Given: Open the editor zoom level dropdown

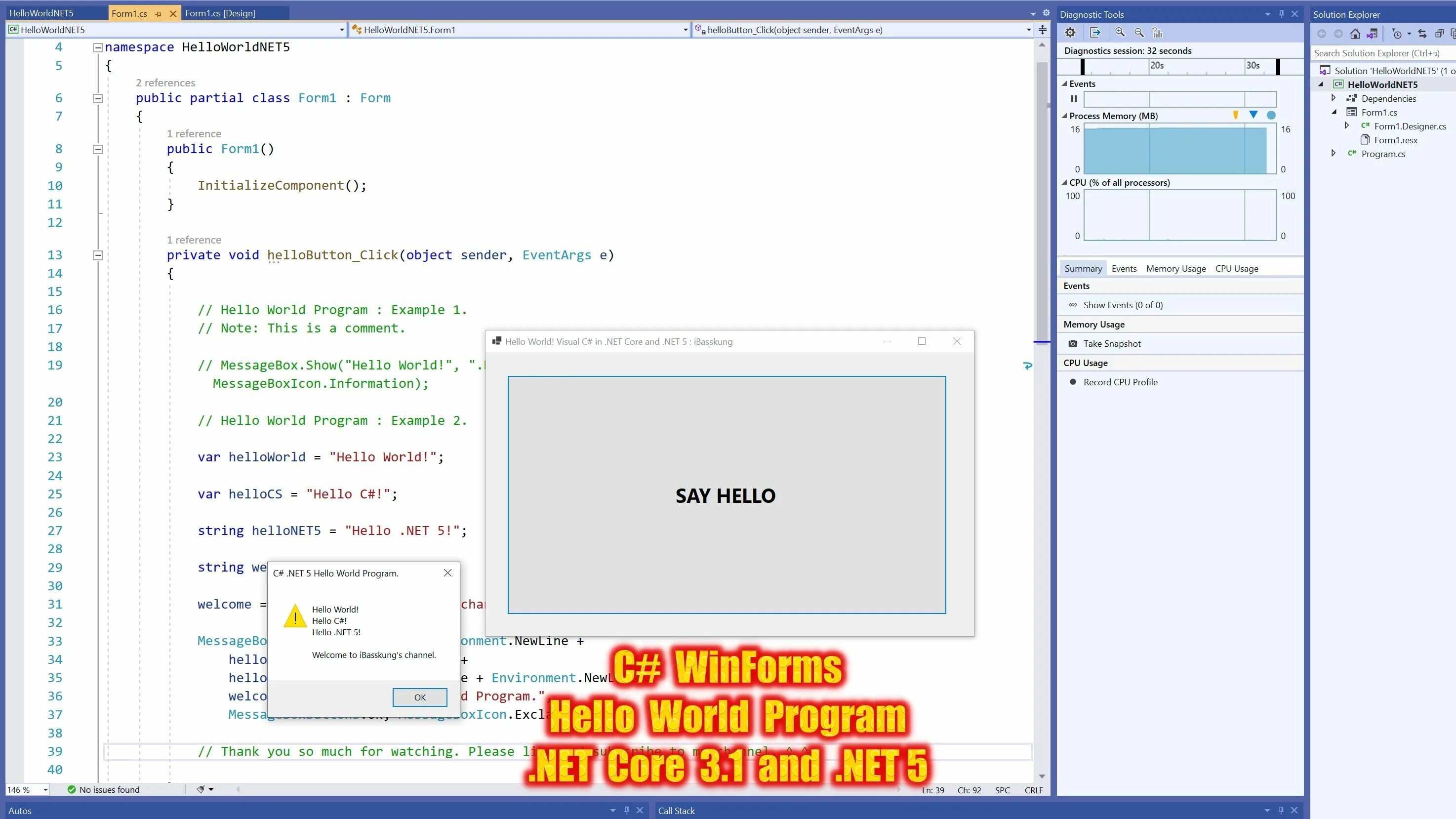Looking at the screenshot, I should 45,789.
